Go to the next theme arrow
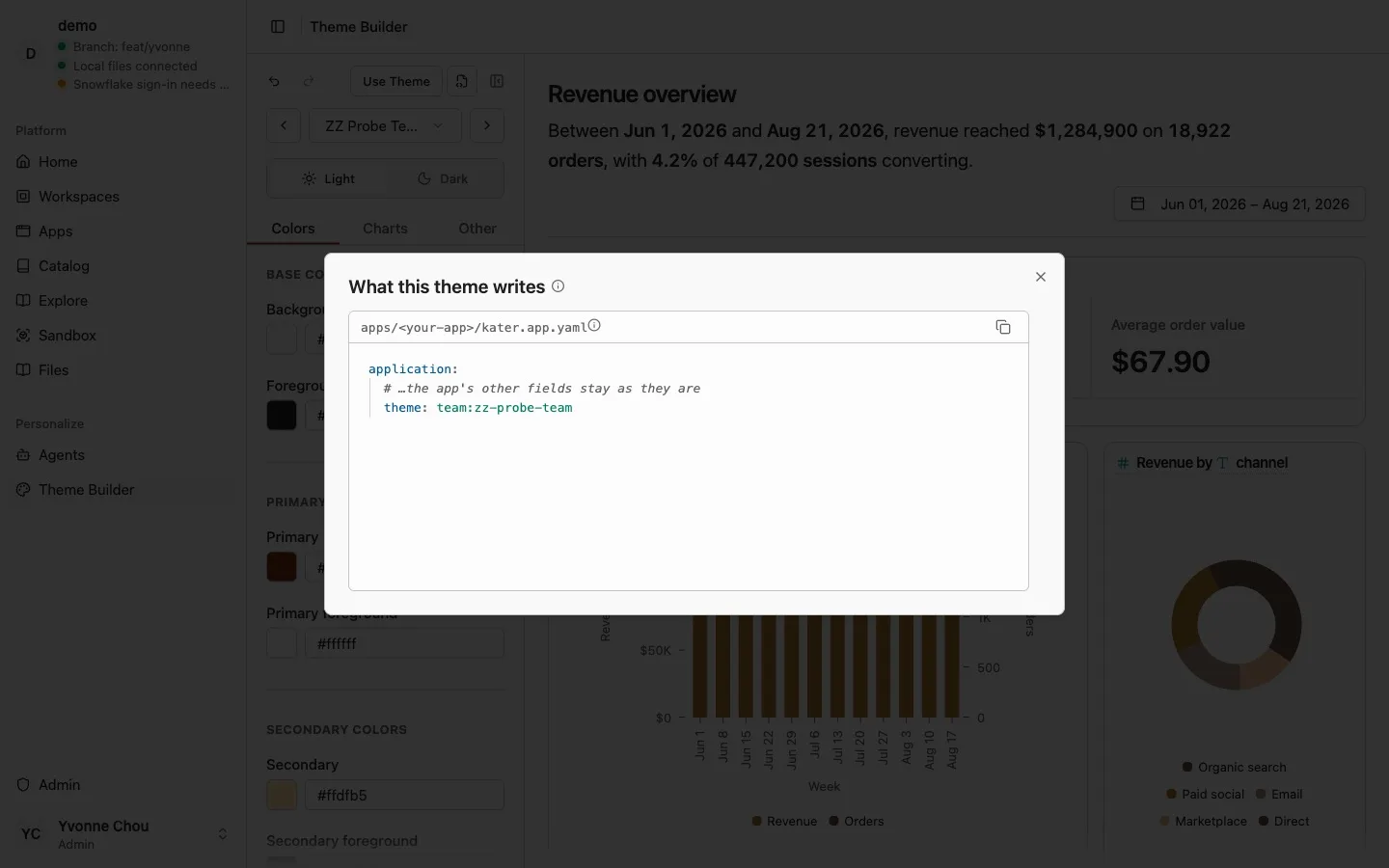Screen dimensions: 1389x868 click(x=487, y=125)
